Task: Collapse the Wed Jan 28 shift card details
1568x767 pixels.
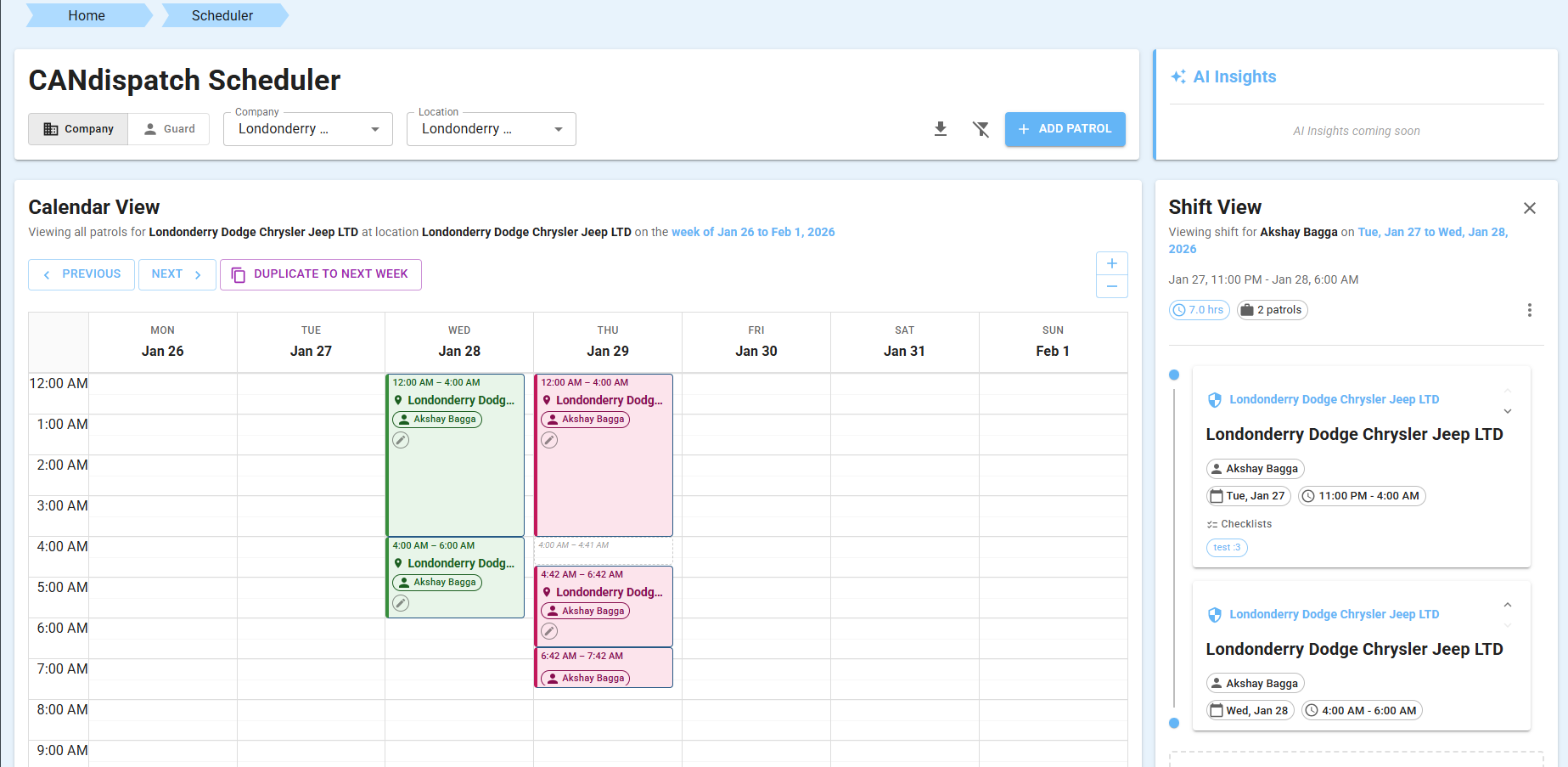Action: tap(1508, 605)
